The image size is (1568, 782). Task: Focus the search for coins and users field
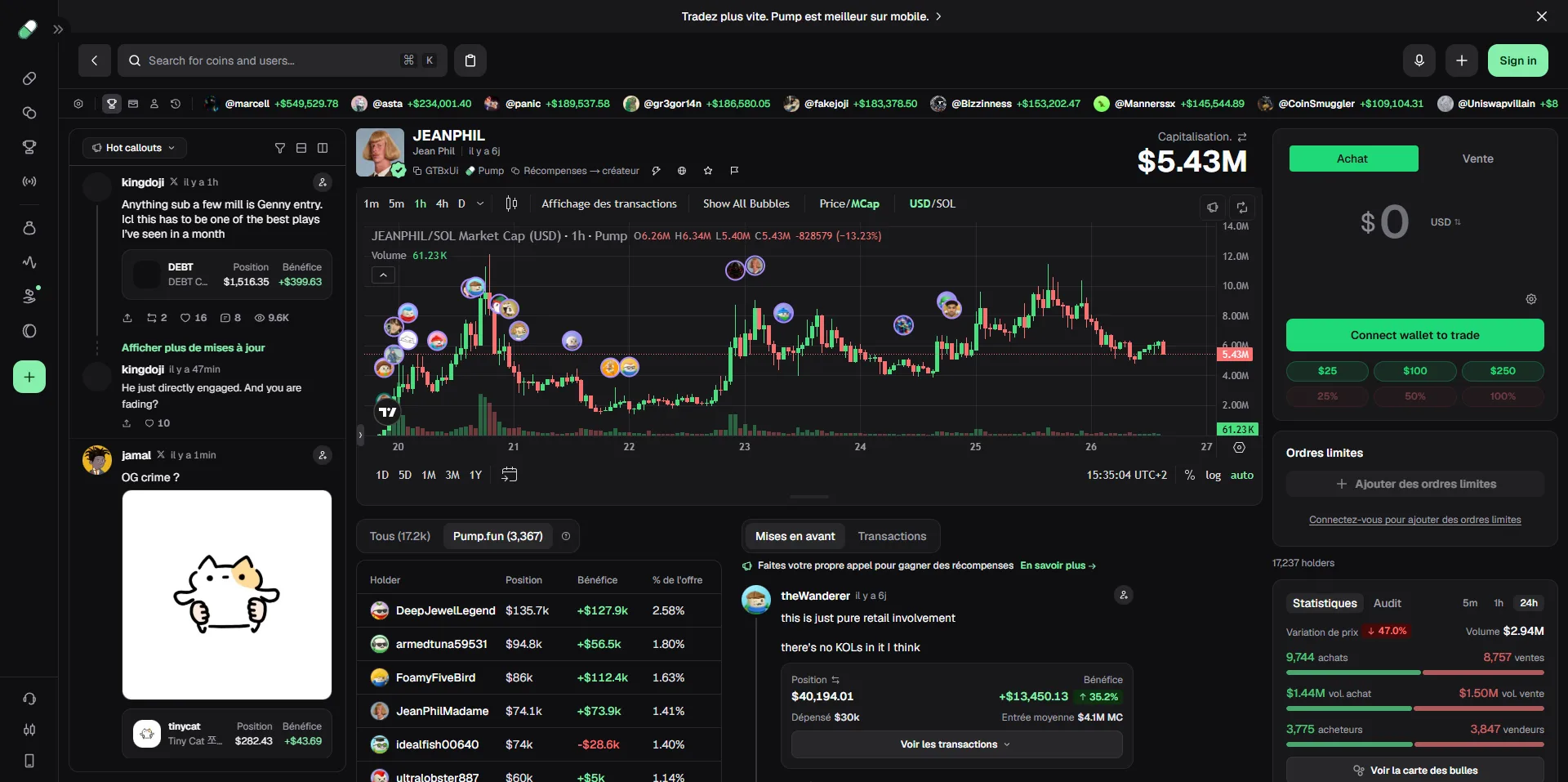pos(283,60)
